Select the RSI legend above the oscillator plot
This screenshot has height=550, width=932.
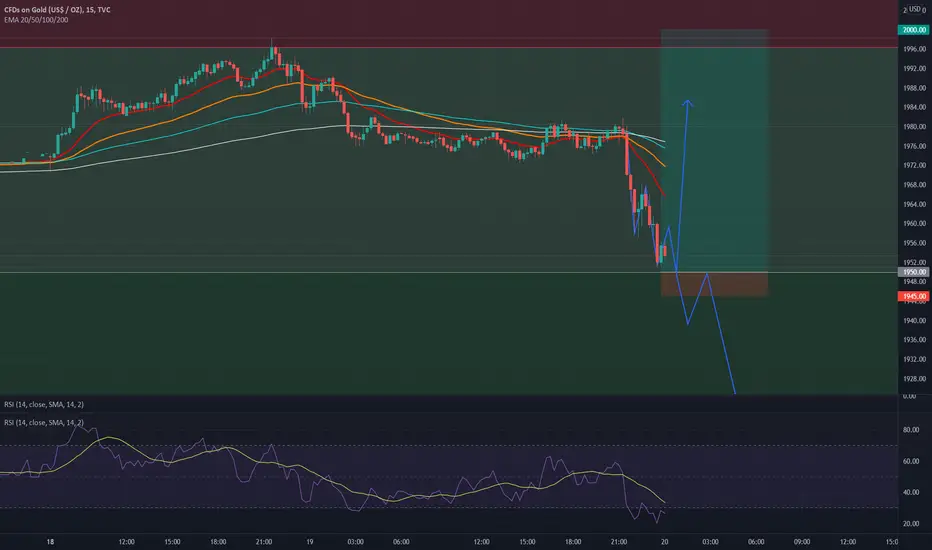click(x=43, y=423)
